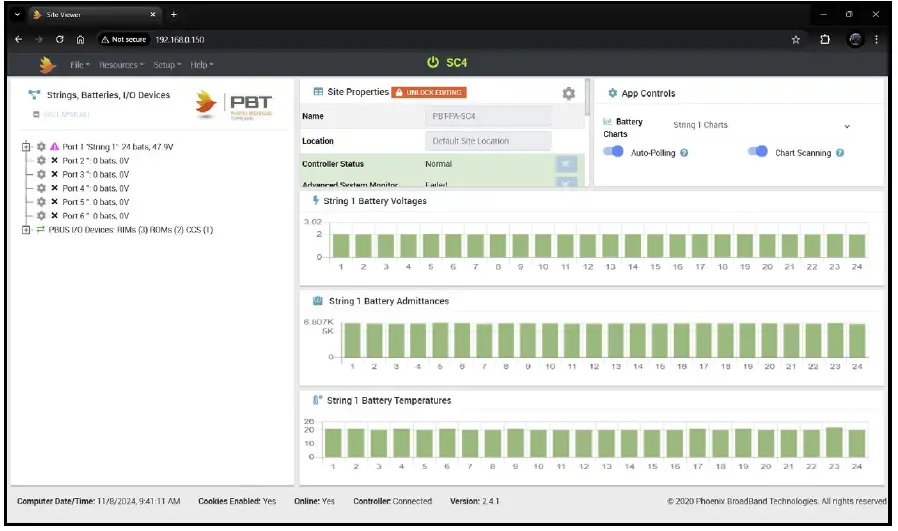Click the Not secure site info badge
The width and height of the screenshot is (898, 531).
(x=124, y=40)
